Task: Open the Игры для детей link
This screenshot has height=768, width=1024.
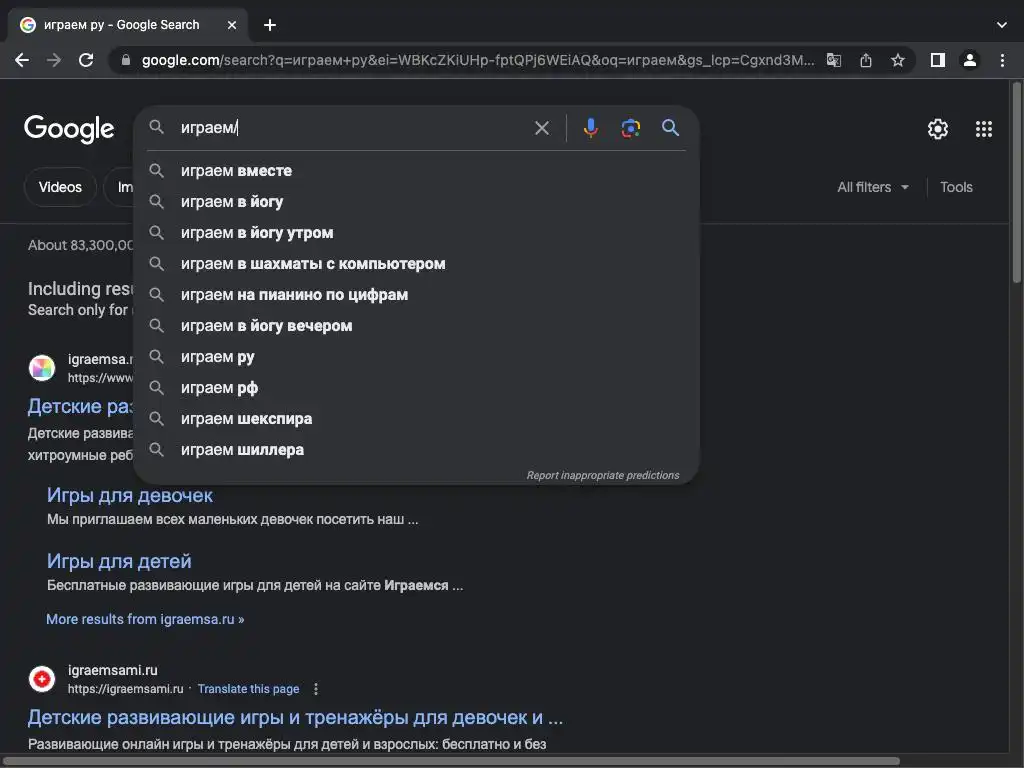Action: tap(119, 562)
